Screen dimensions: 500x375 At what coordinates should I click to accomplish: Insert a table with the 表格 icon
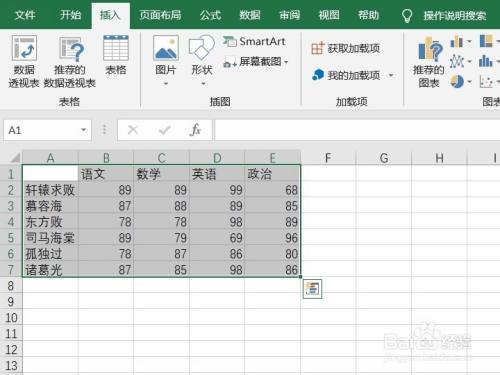116,48
